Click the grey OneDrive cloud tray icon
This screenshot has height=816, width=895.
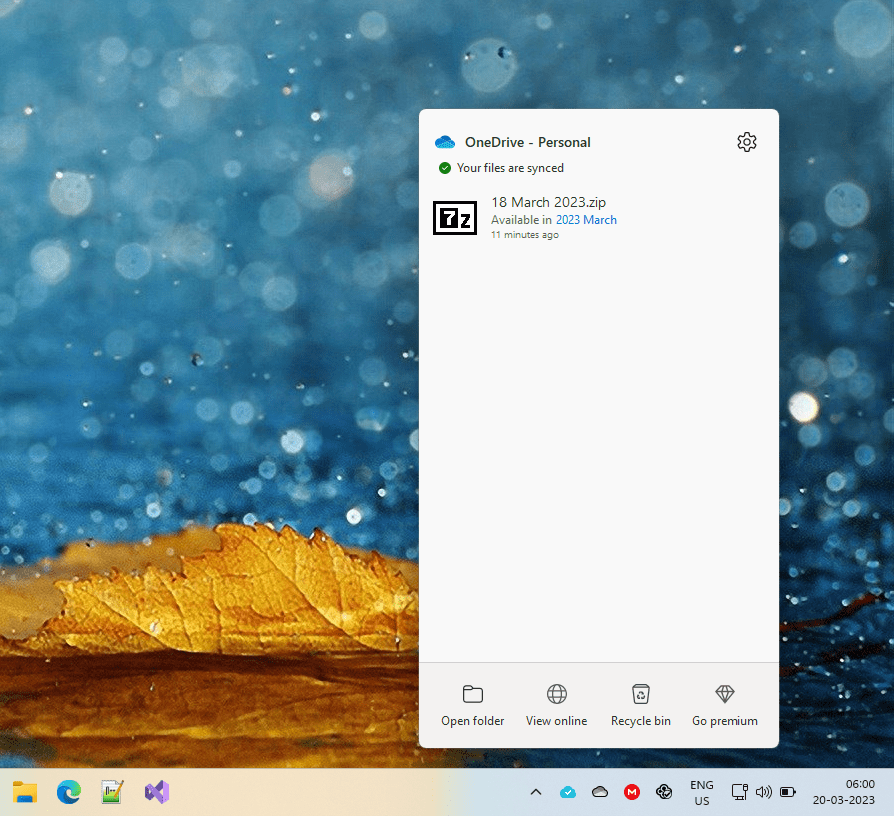(x=600, y=792)
